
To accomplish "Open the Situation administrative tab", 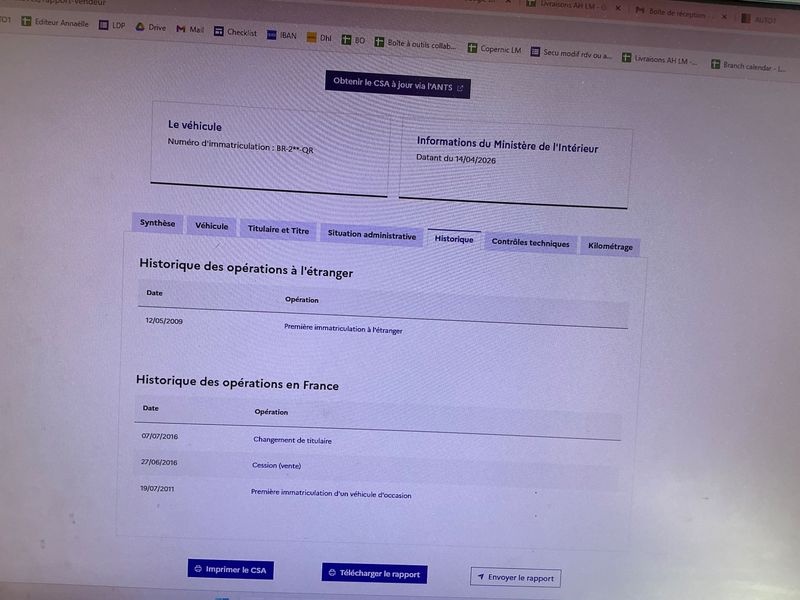I will tap(371, 235).
